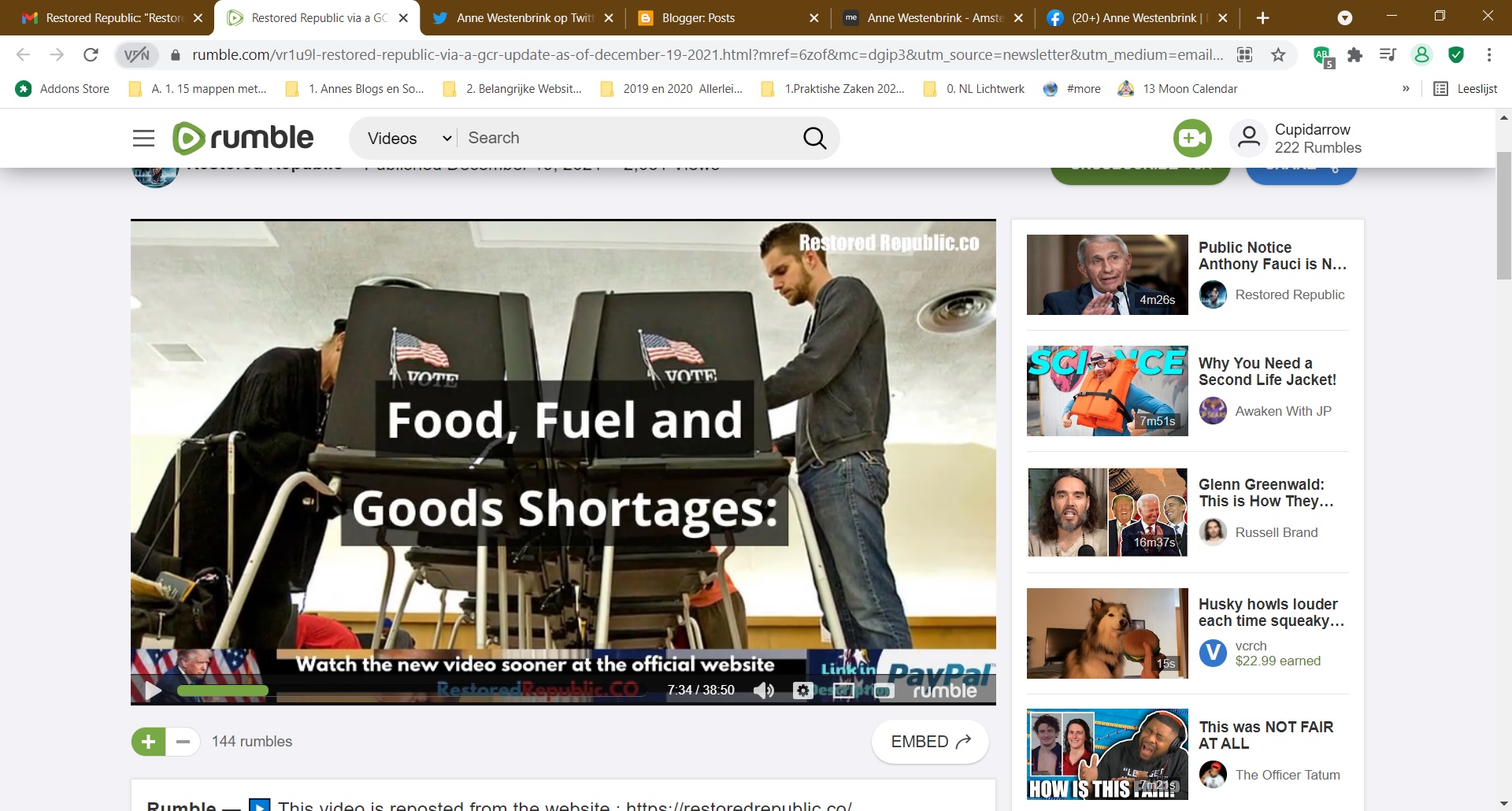Open Chrome three-dot menu
Image resolution: width=1512 pixels, height=811 pixels.
(1488, 54)
